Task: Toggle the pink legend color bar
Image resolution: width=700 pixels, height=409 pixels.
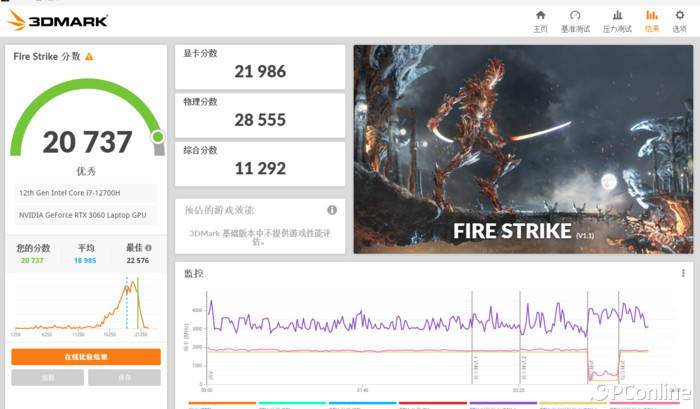Action: [x=644, y=403]
